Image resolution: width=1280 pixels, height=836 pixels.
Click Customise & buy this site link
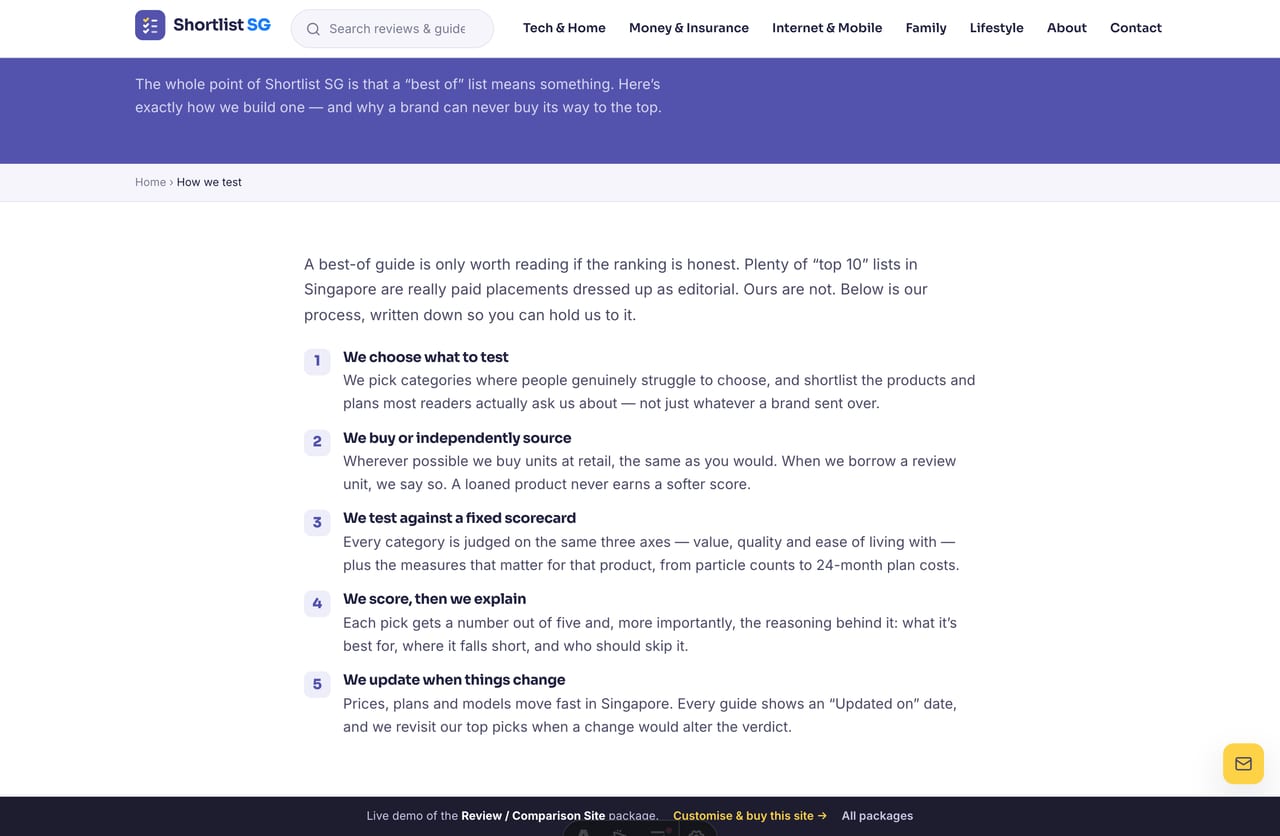(x=750, y=816)
